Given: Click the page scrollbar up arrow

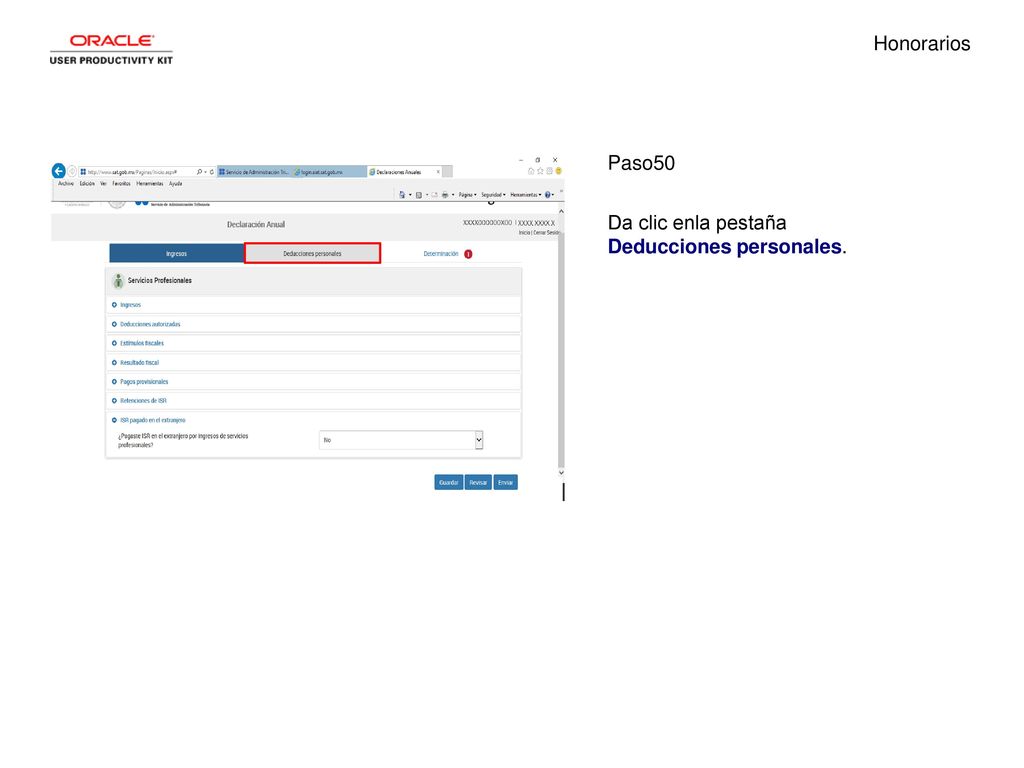Looking at the screenshot, I should coord(561,212).
